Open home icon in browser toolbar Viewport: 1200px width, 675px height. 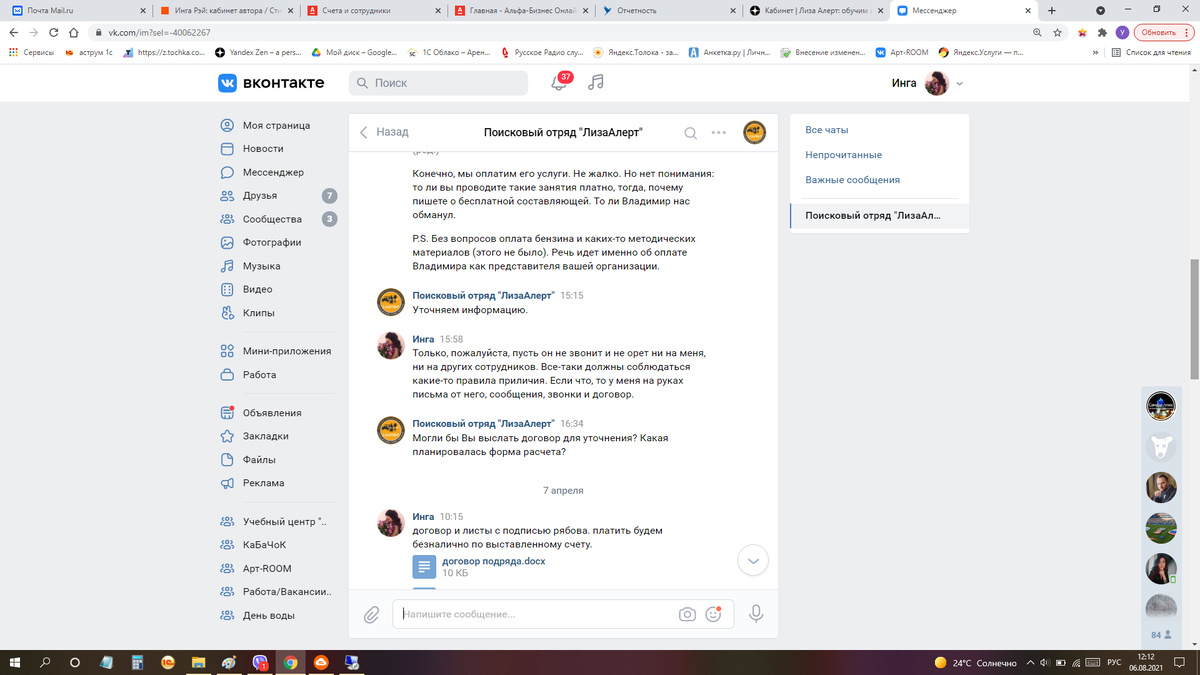point(74,32)
